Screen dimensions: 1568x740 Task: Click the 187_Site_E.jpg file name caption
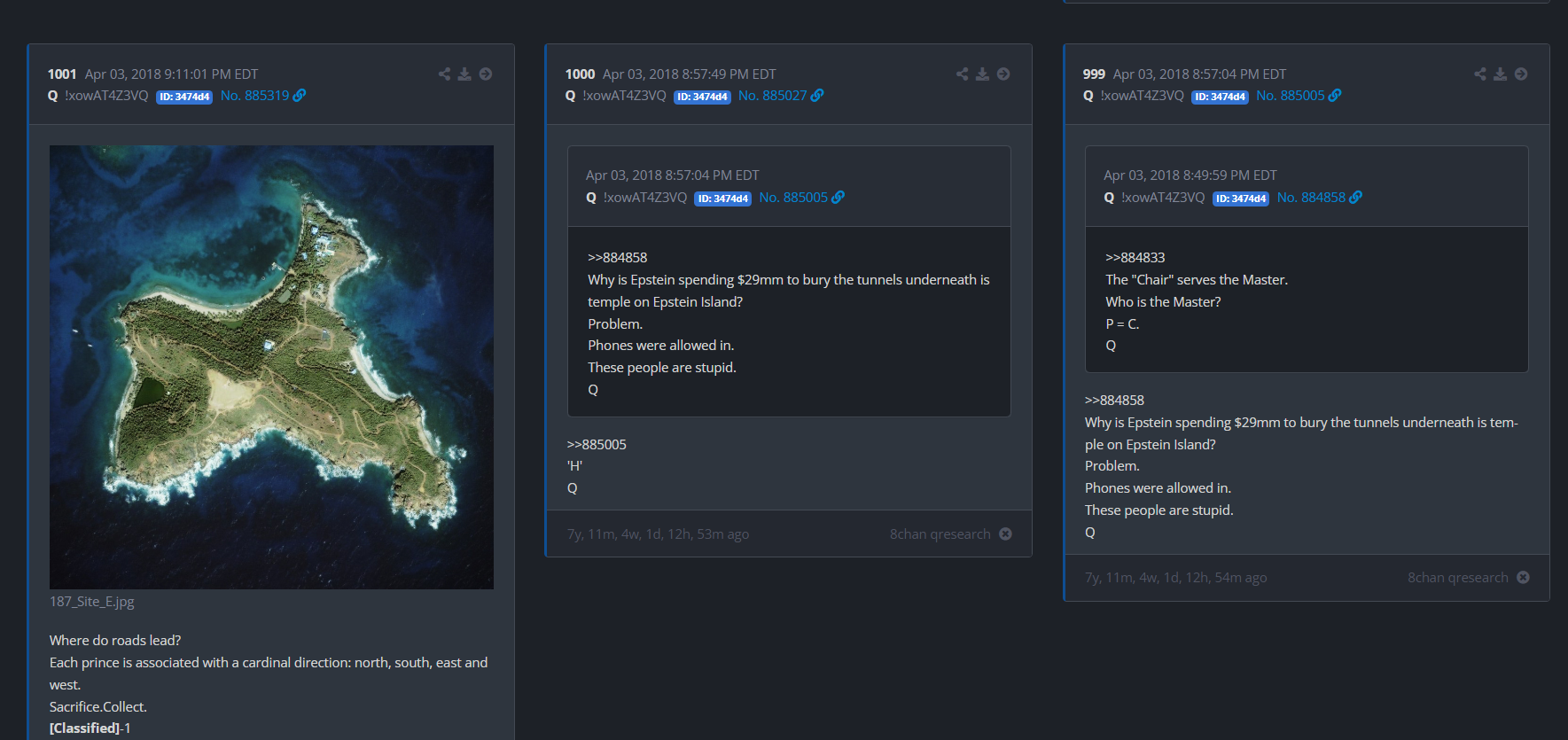tap(92, 602)
